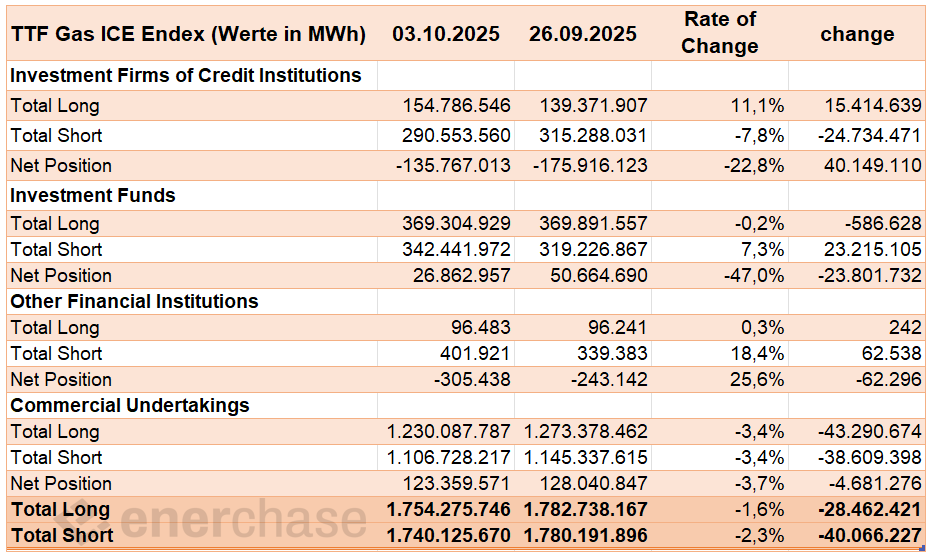Select the 18,4% rate cell

[757, 354]
